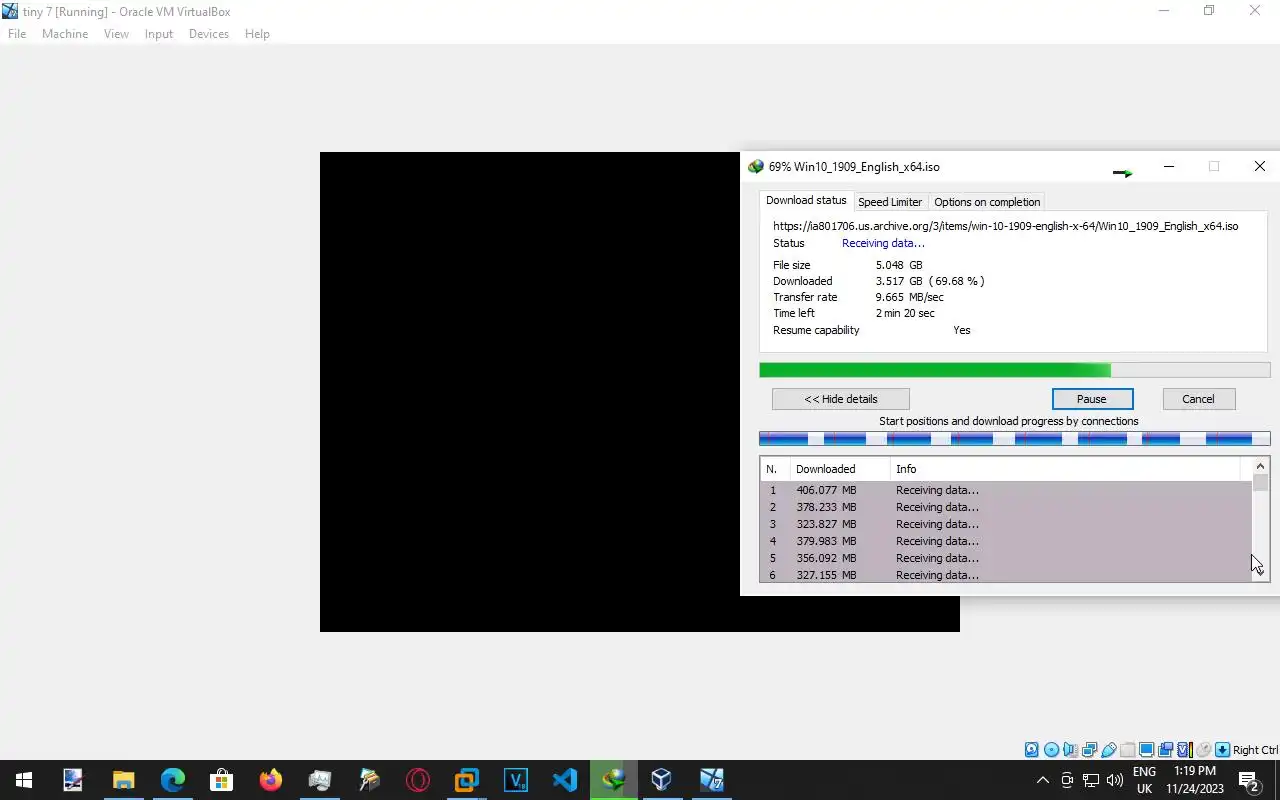Open the File menu in VirtualBox
1280x800 pixels.
[17, 34]
